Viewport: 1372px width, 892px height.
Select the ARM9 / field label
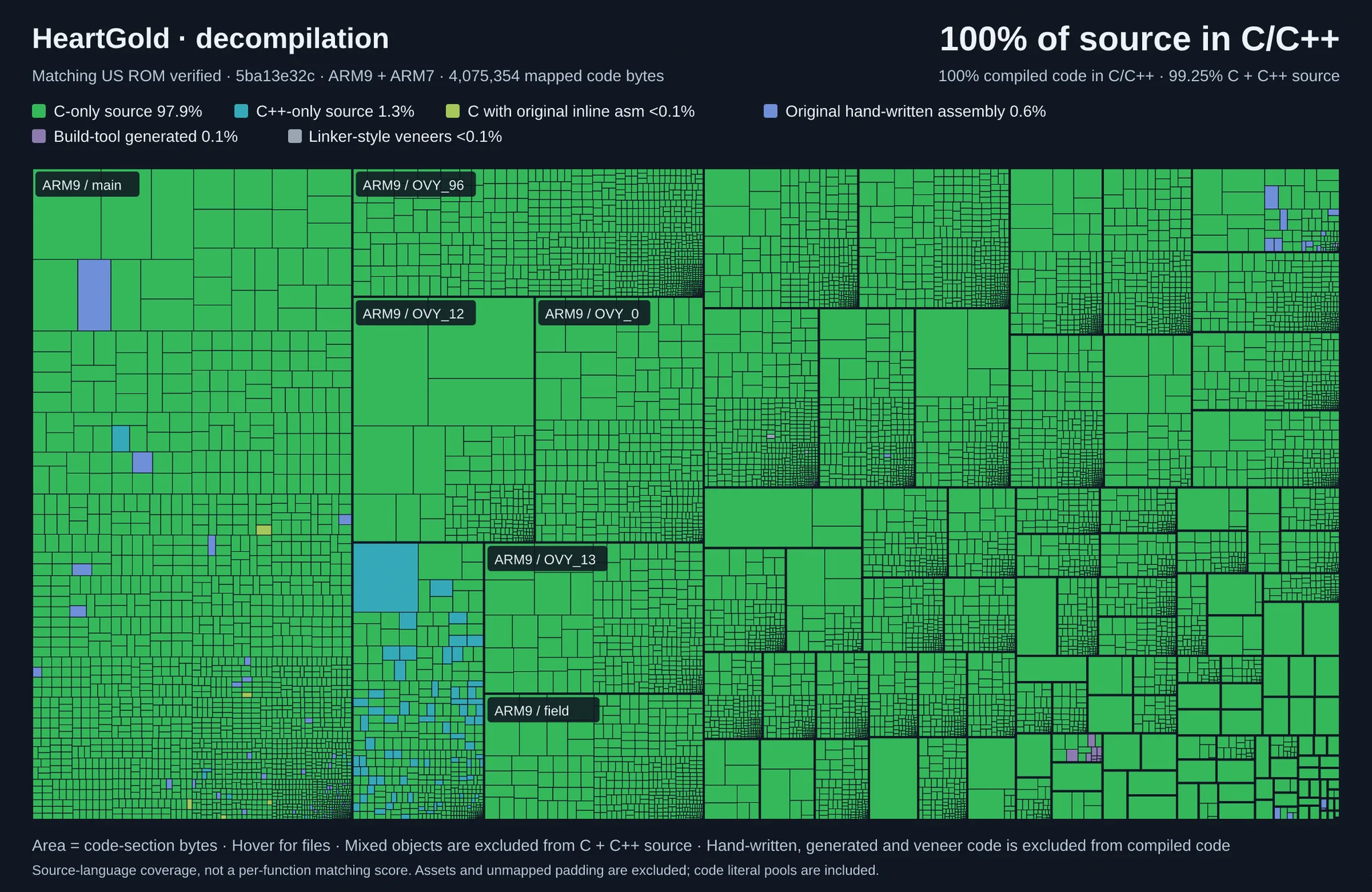pyautogui.click(x=543, y=711)
